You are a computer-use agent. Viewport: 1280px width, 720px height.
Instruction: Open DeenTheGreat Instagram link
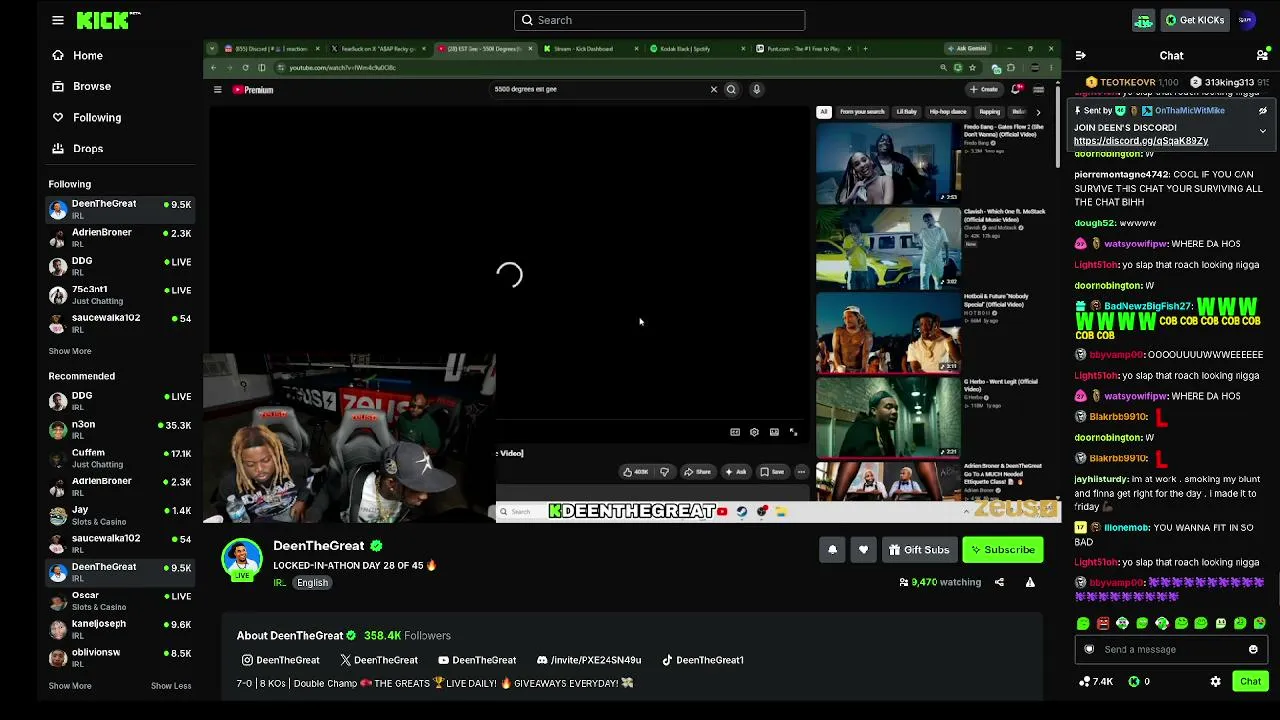[281, 660]
